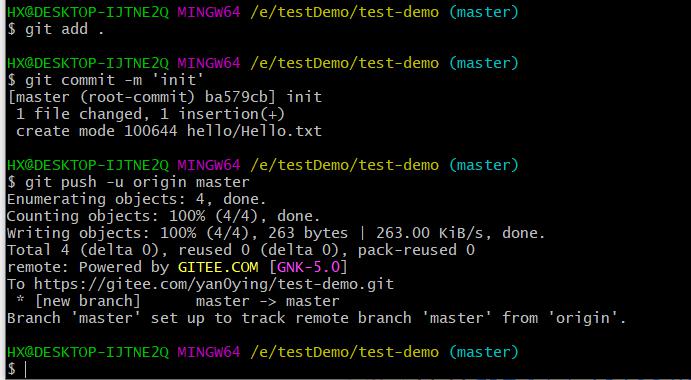Click the '1 file changed' summary line

click(x=150, y=115)
